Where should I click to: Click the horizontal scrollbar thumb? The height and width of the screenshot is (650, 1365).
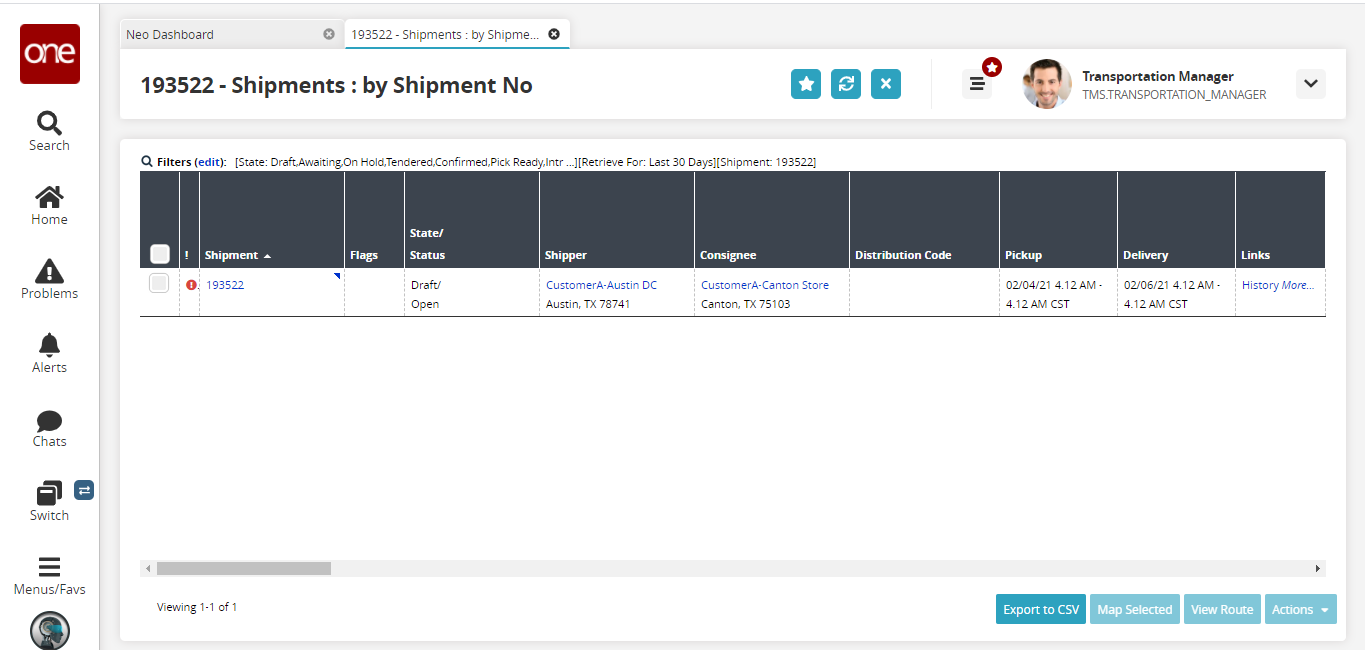243,568
